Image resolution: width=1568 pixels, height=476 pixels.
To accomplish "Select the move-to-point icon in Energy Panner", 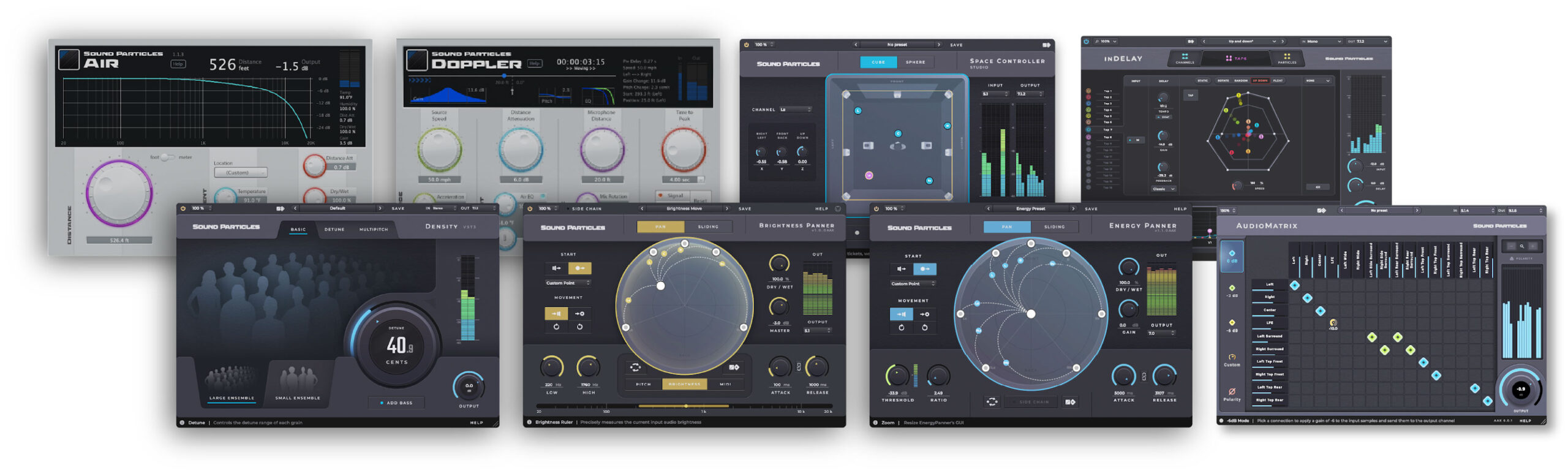I will coord(924,314).
